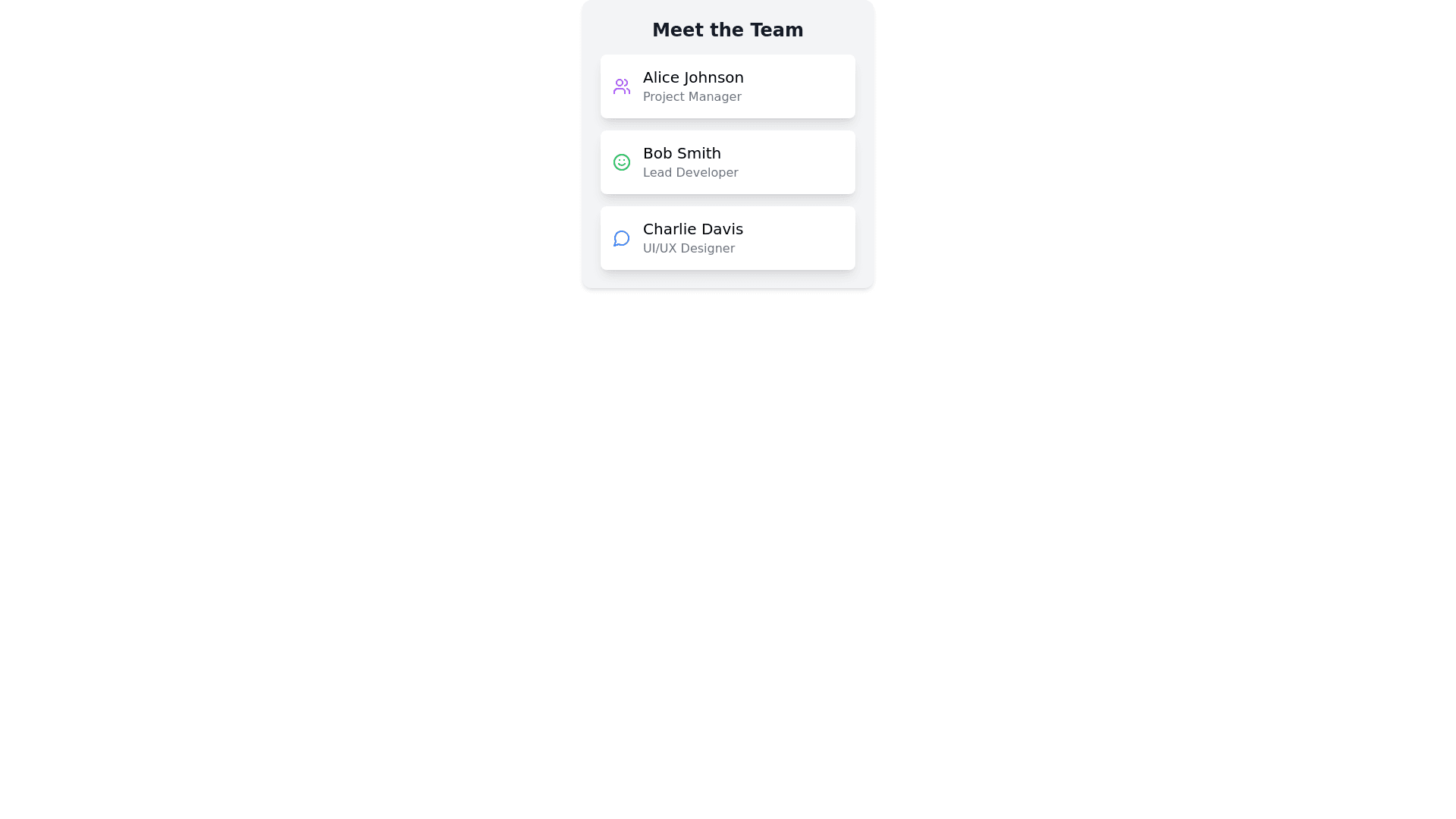
Task: Click the green smiley icon beside Bob Smith
Action: tap(622, 162)
